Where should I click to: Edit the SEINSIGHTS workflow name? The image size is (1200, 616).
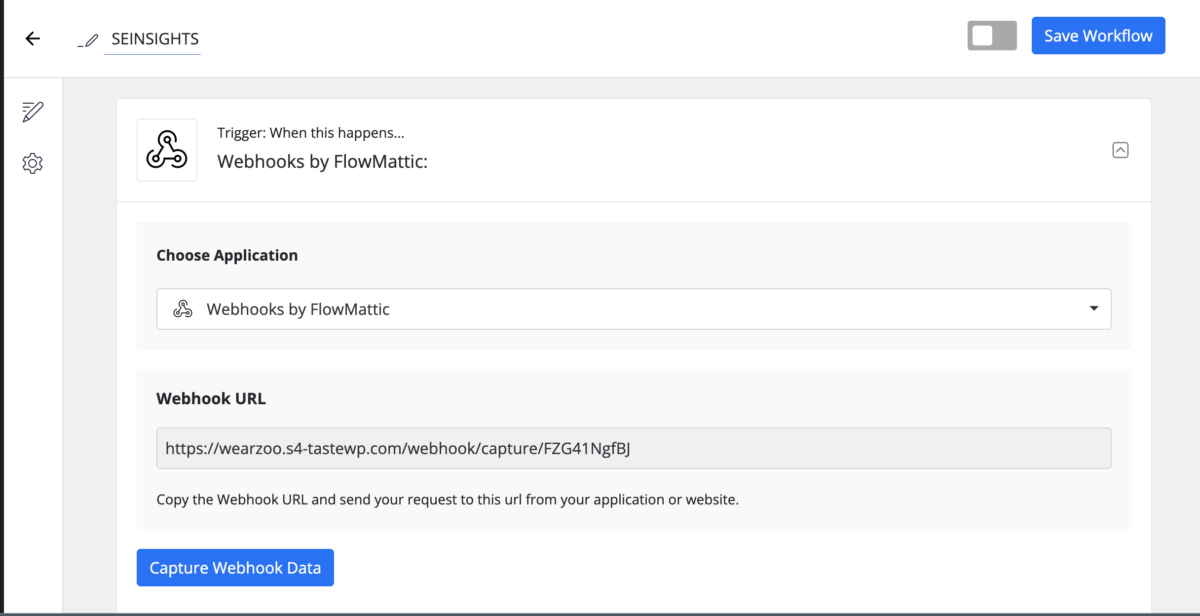(154, 39)
